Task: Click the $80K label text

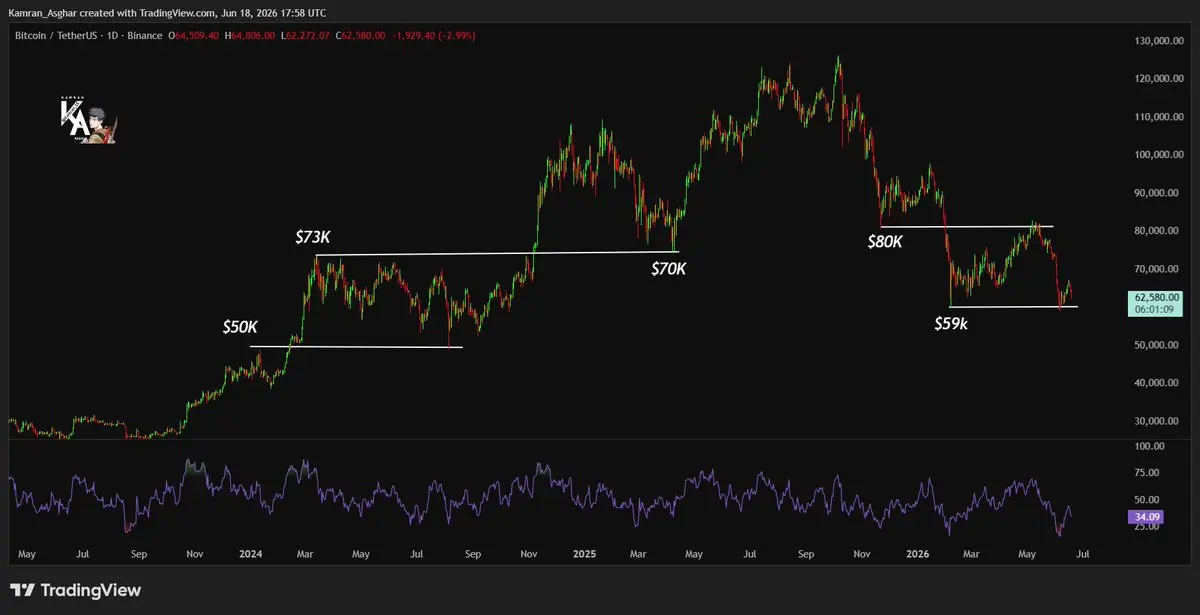Action: [x=885, y=241]
